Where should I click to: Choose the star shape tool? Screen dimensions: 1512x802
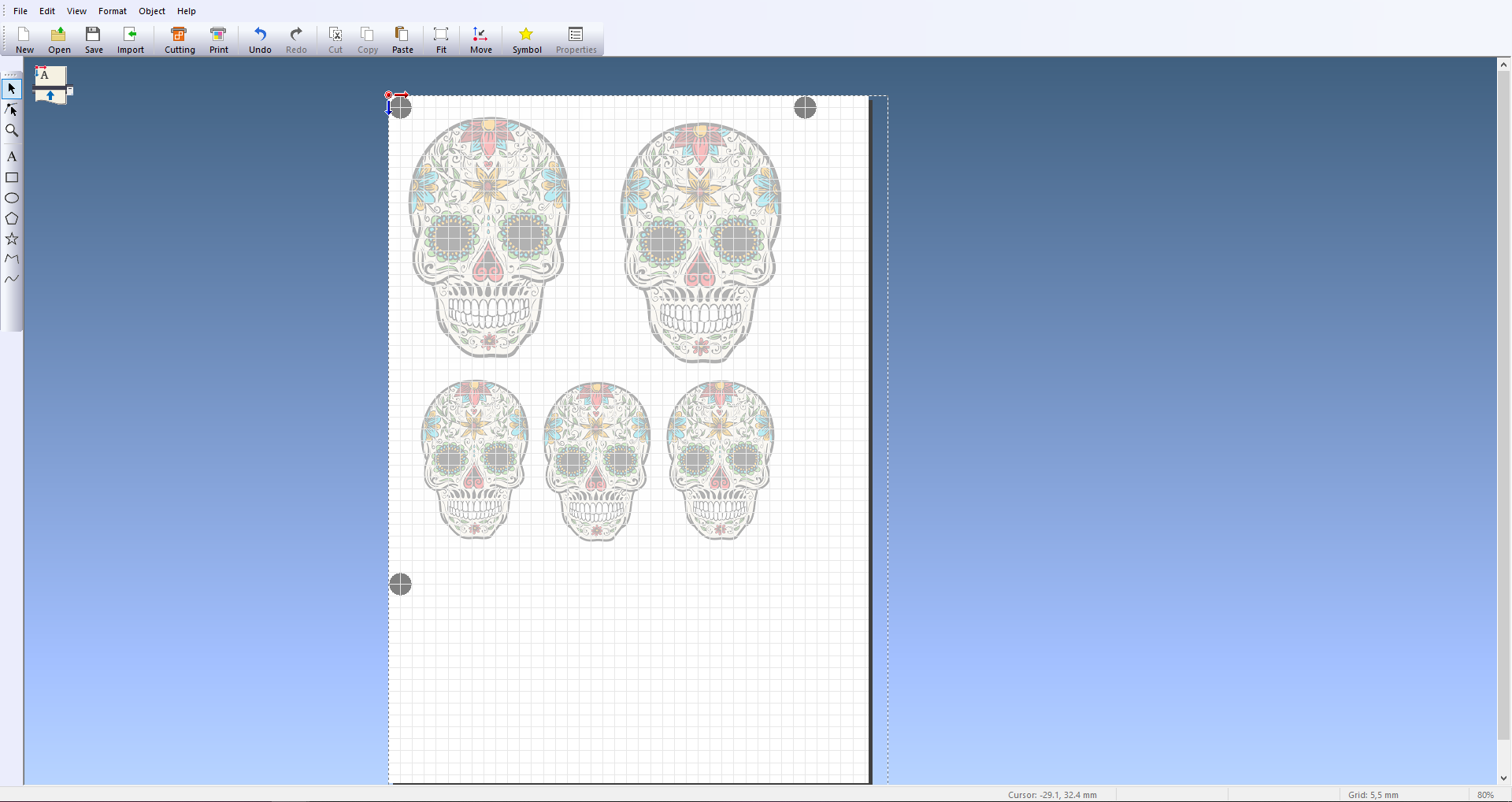coord(12,239)
